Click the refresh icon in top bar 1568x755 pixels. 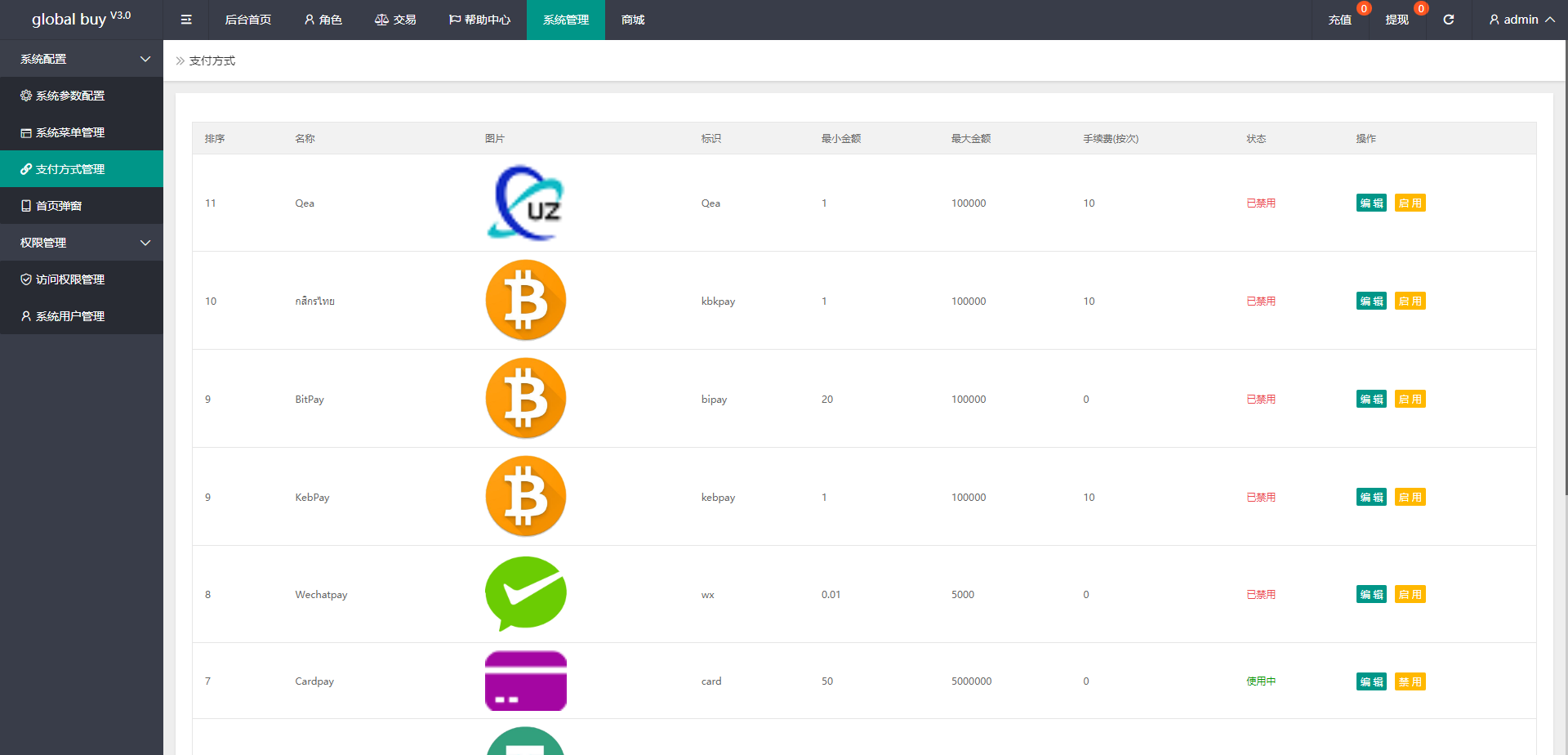[1449, 20]
